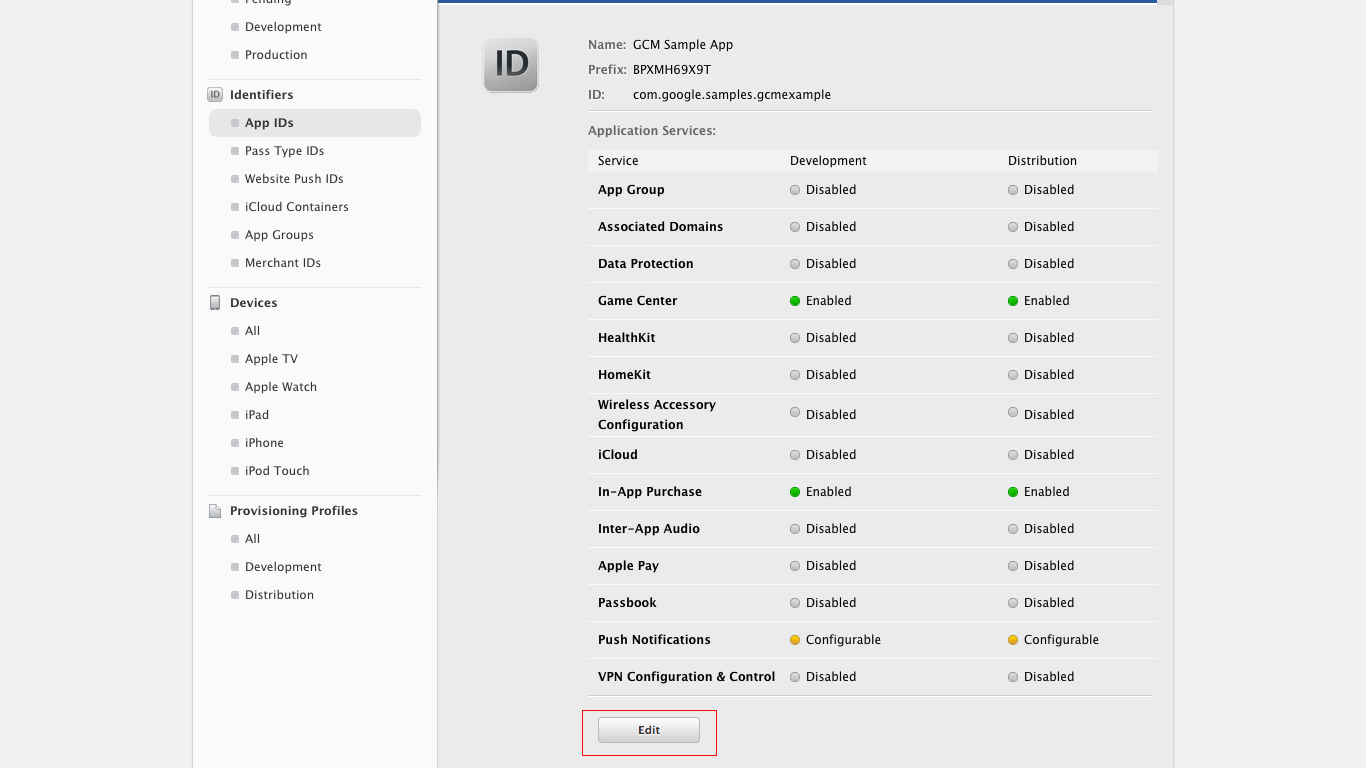Click the Identifiers section ID icon

(215, 95)
